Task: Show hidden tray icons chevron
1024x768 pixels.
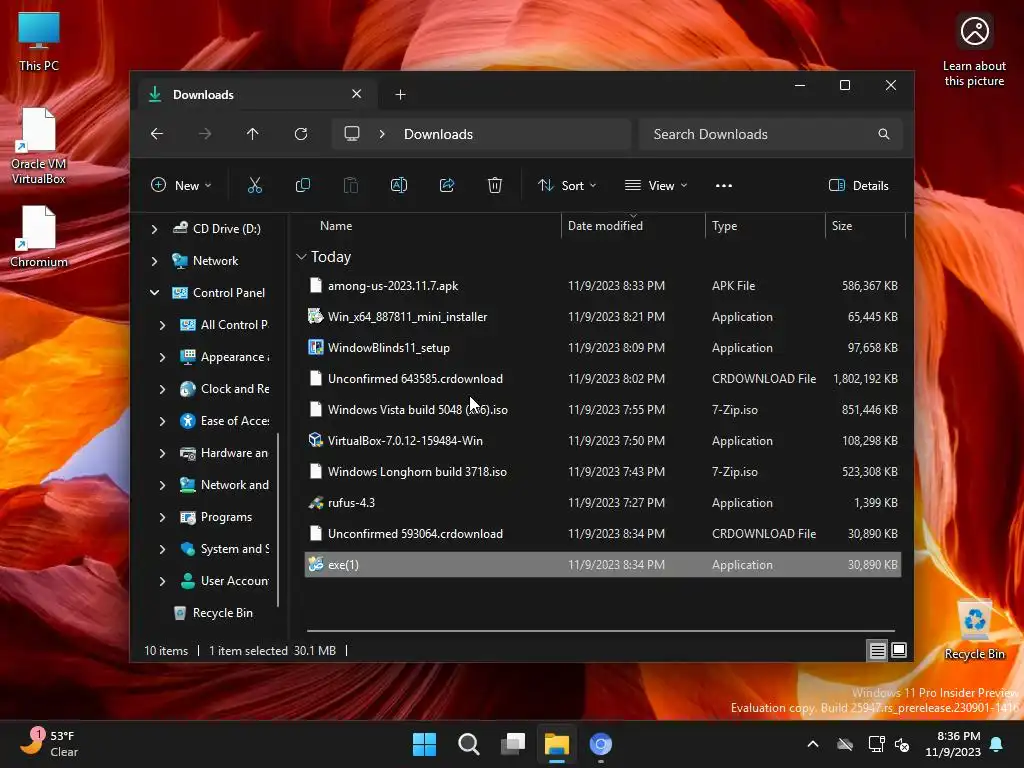Action: (x=813, y=744)
